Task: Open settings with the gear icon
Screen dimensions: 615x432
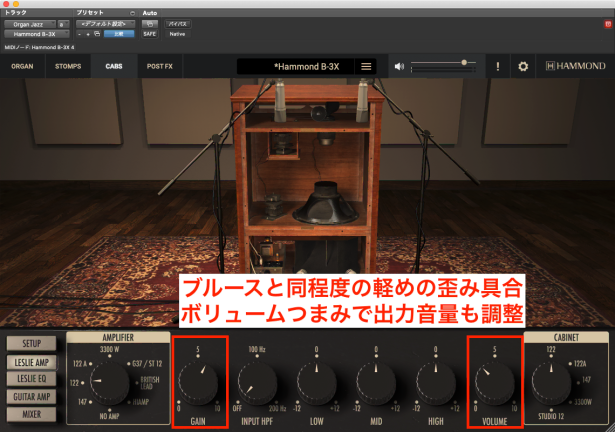Action: pos(522,67)
